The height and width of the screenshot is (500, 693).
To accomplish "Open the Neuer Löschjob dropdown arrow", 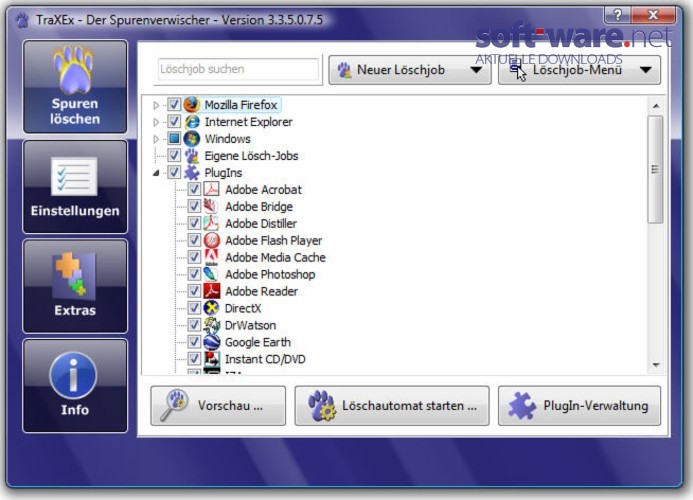I will [476, 70].
